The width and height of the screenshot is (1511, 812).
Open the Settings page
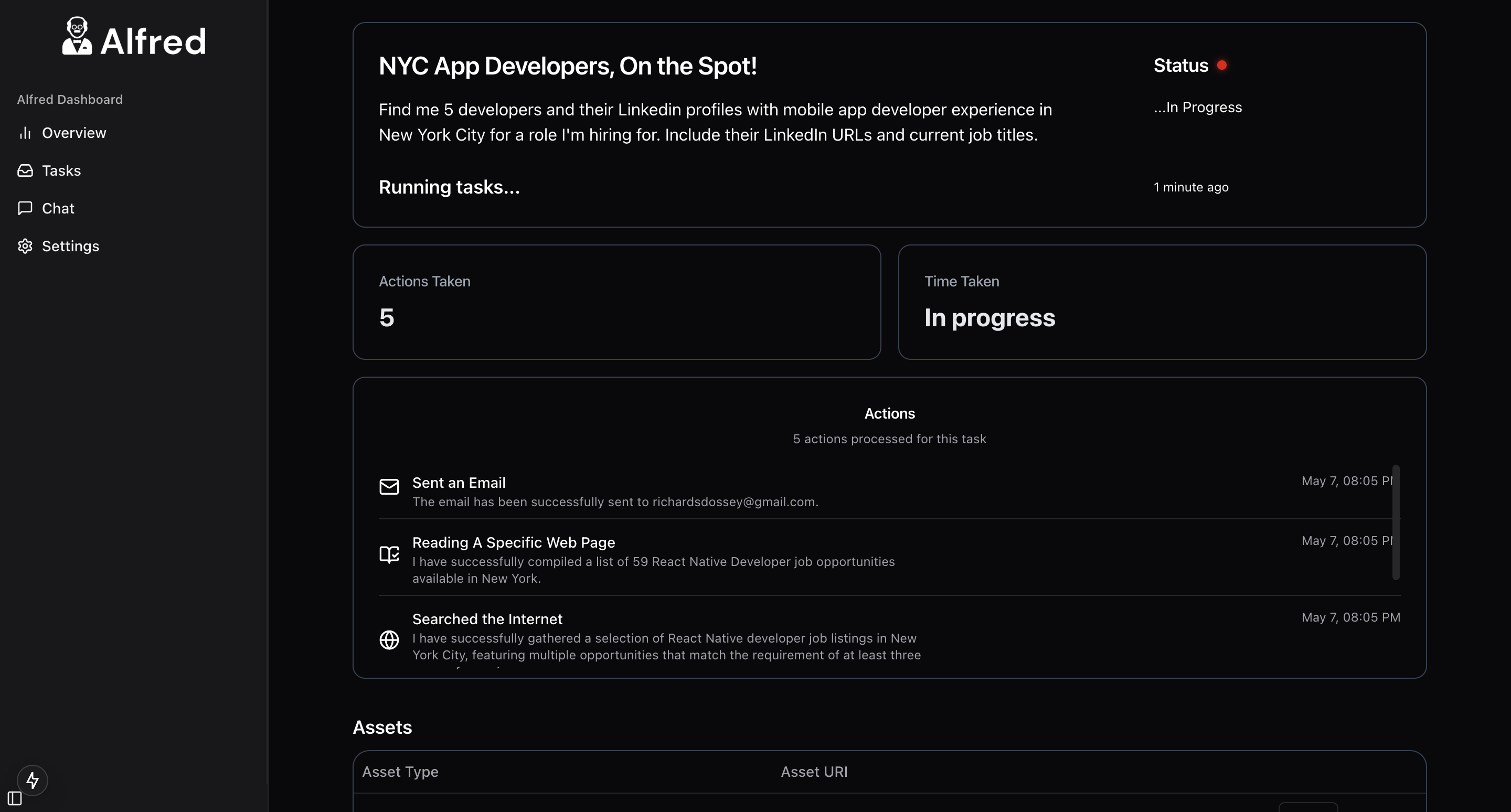pyautogui.click(x=70, y=246)
